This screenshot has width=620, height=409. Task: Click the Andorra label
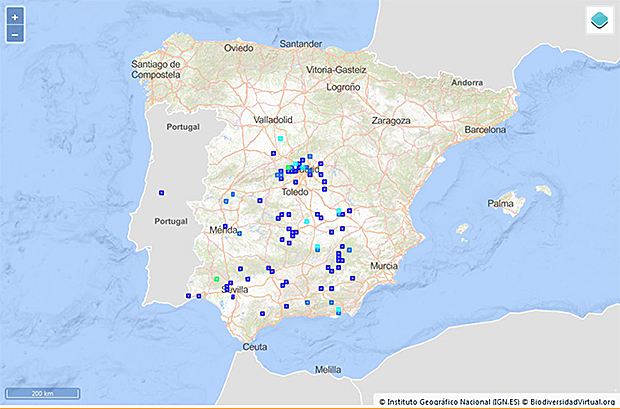tap(467, 82)
